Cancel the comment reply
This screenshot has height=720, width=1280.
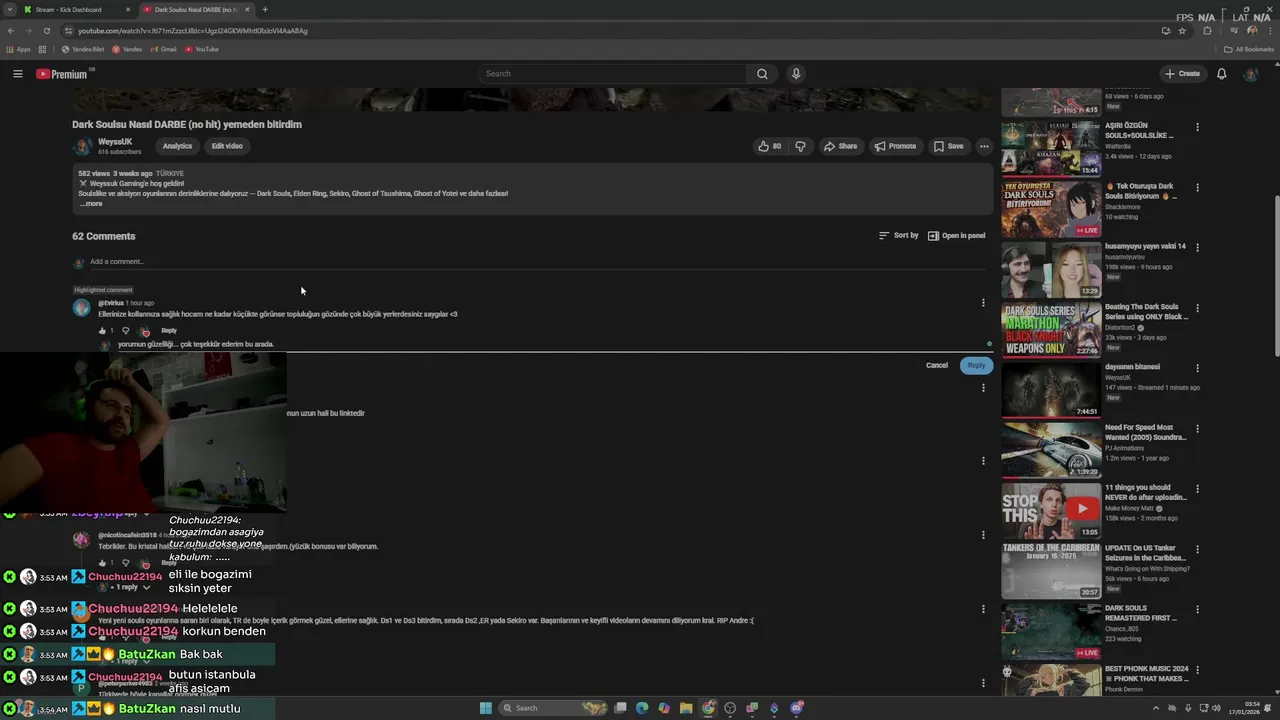(x=937, y=365)
